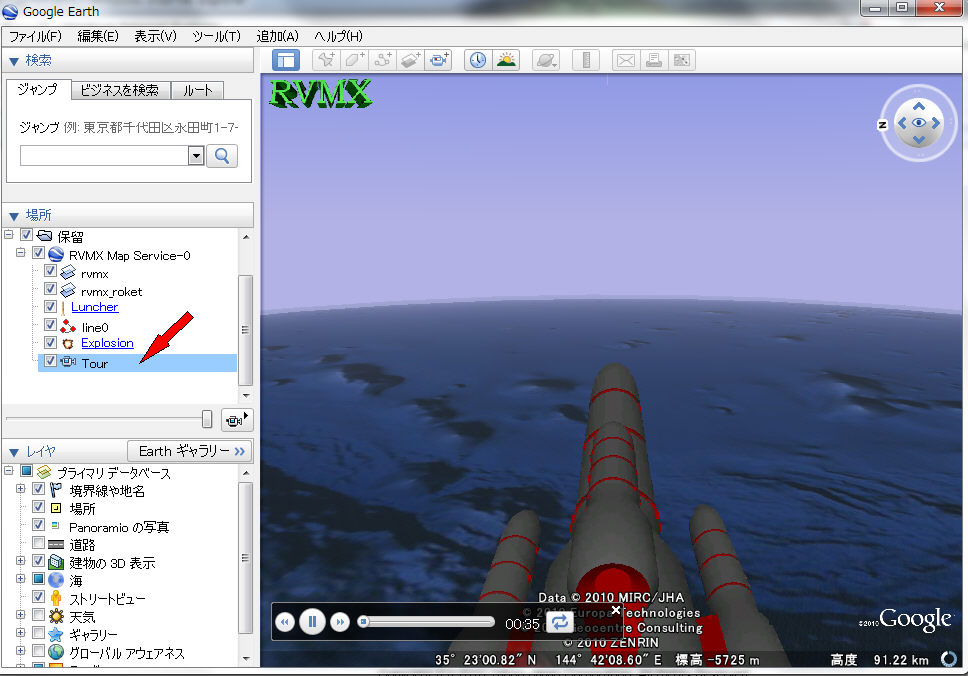
Task: Click the Record a Tour camera icon
Action: click(x=439, y=60)
